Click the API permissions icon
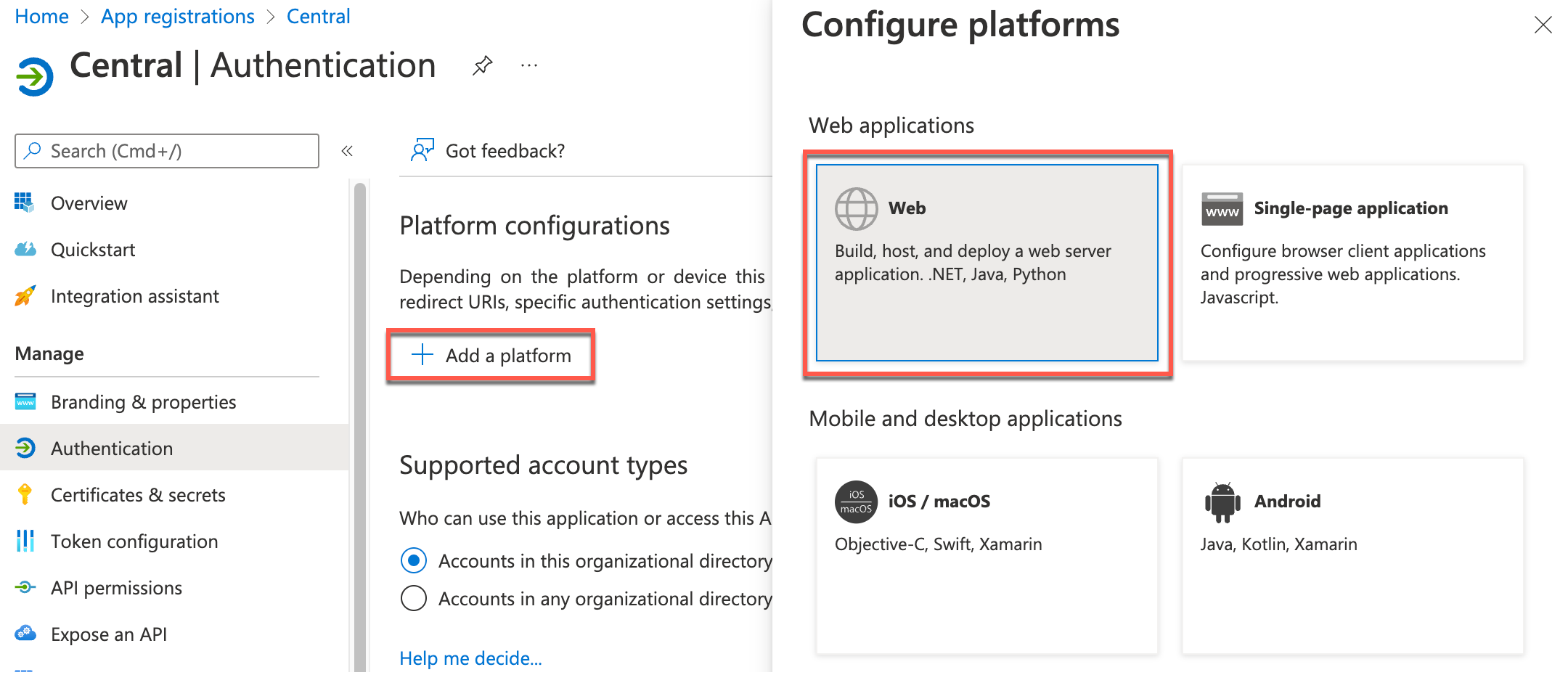Image resolution: width=1568 pixels, height=675 pixels. (x=25, y=587)
